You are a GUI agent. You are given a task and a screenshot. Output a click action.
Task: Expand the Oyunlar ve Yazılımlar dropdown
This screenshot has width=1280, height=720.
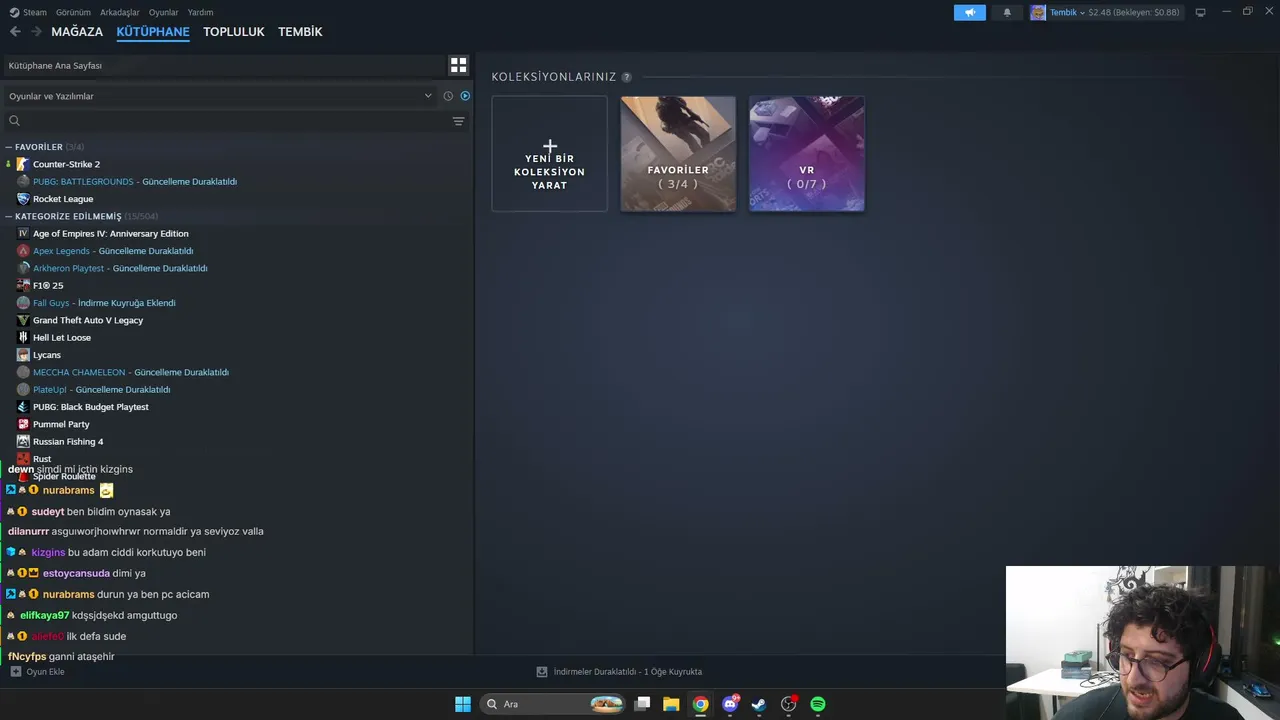pyautogui.click(x=428, y=96)
